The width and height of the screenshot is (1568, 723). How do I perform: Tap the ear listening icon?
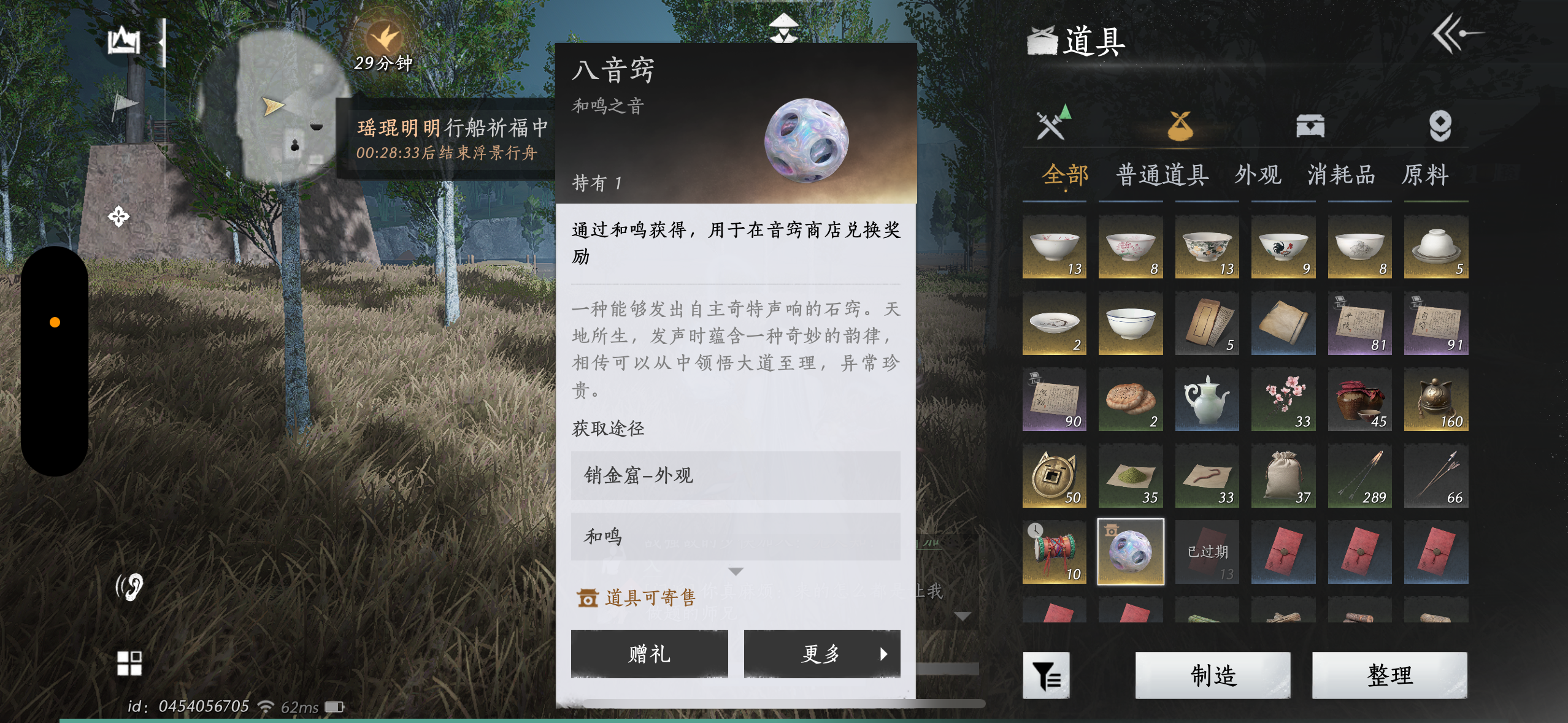pos(129,587)
